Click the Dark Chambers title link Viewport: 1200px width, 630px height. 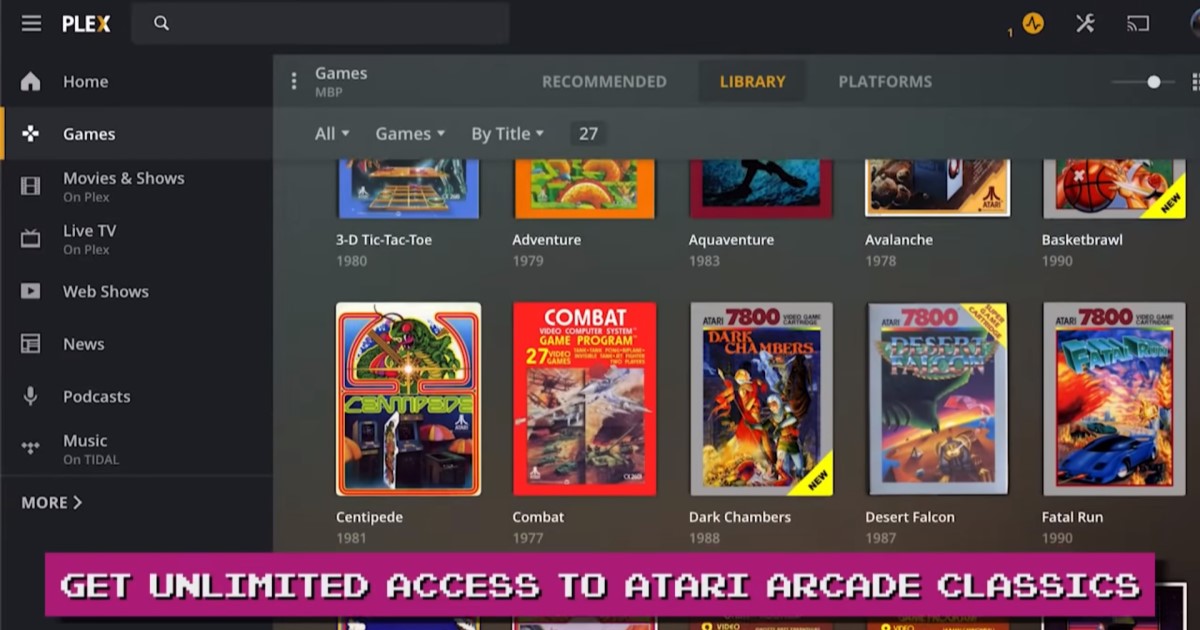coord(740,517)
